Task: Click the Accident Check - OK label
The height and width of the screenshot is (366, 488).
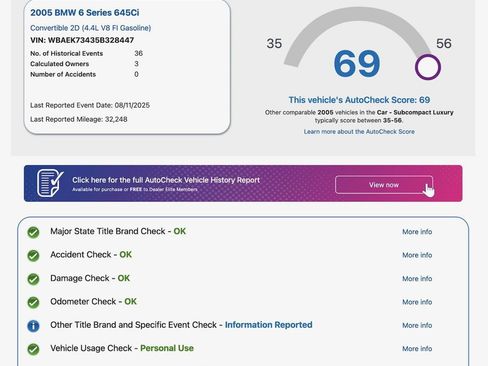Action: [x=91, y=255]
